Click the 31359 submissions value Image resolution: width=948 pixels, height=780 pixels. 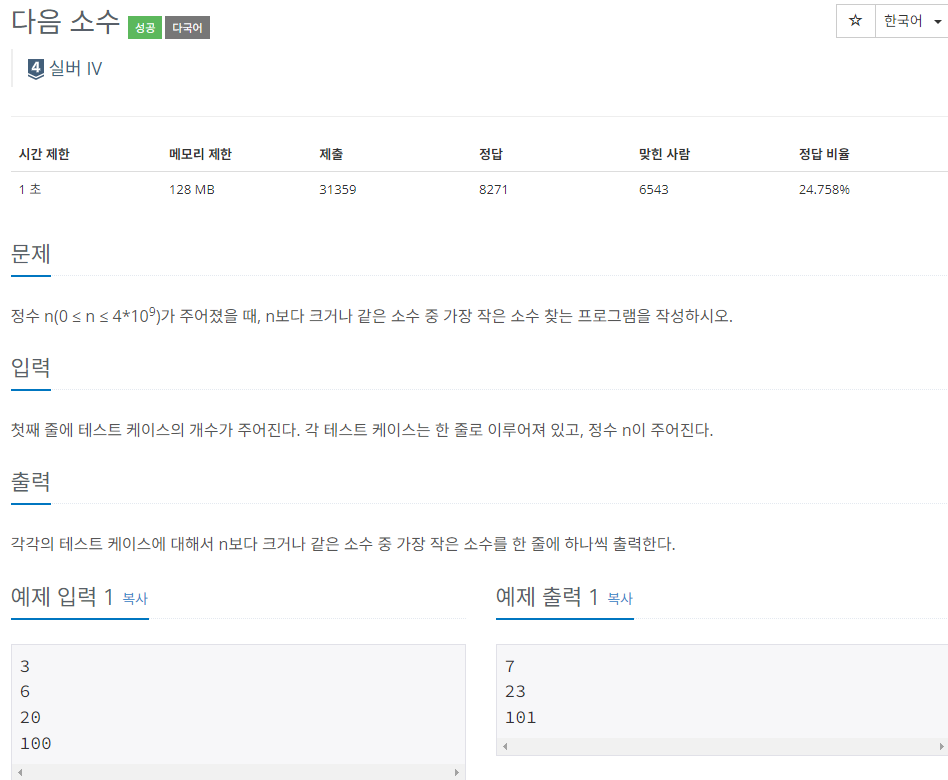(x=337, y=189)
